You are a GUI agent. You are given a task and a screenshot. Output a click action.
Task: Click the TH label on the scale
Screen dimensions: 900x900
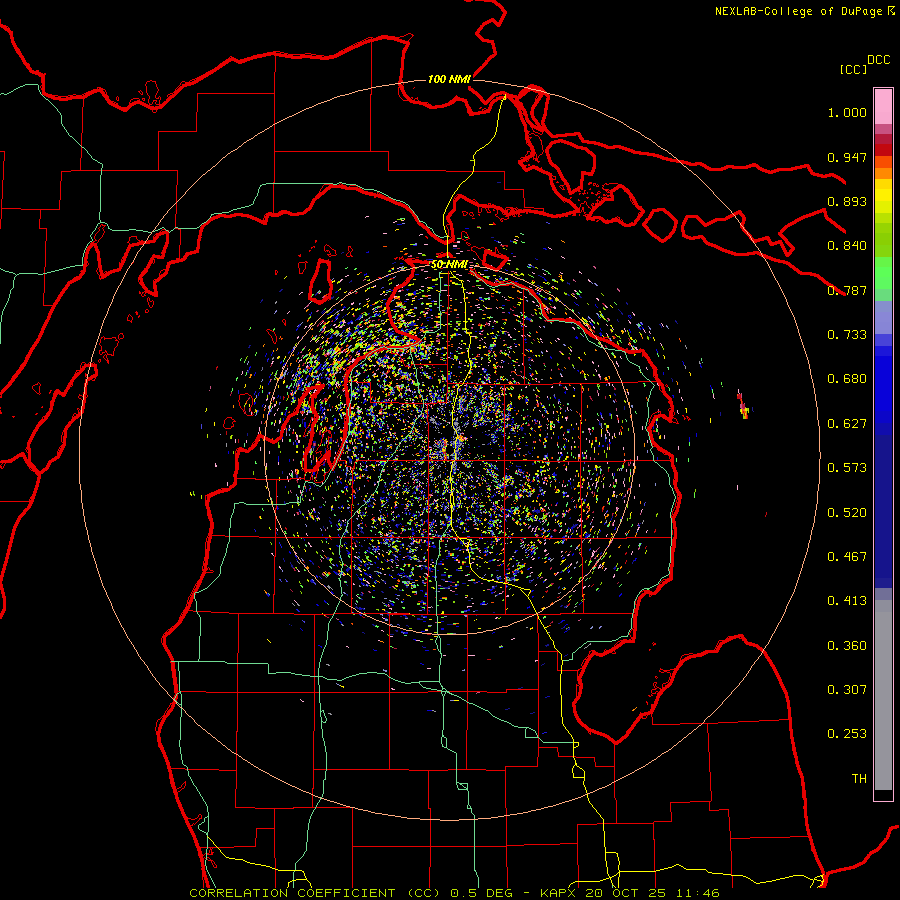[x=859, y=779]
